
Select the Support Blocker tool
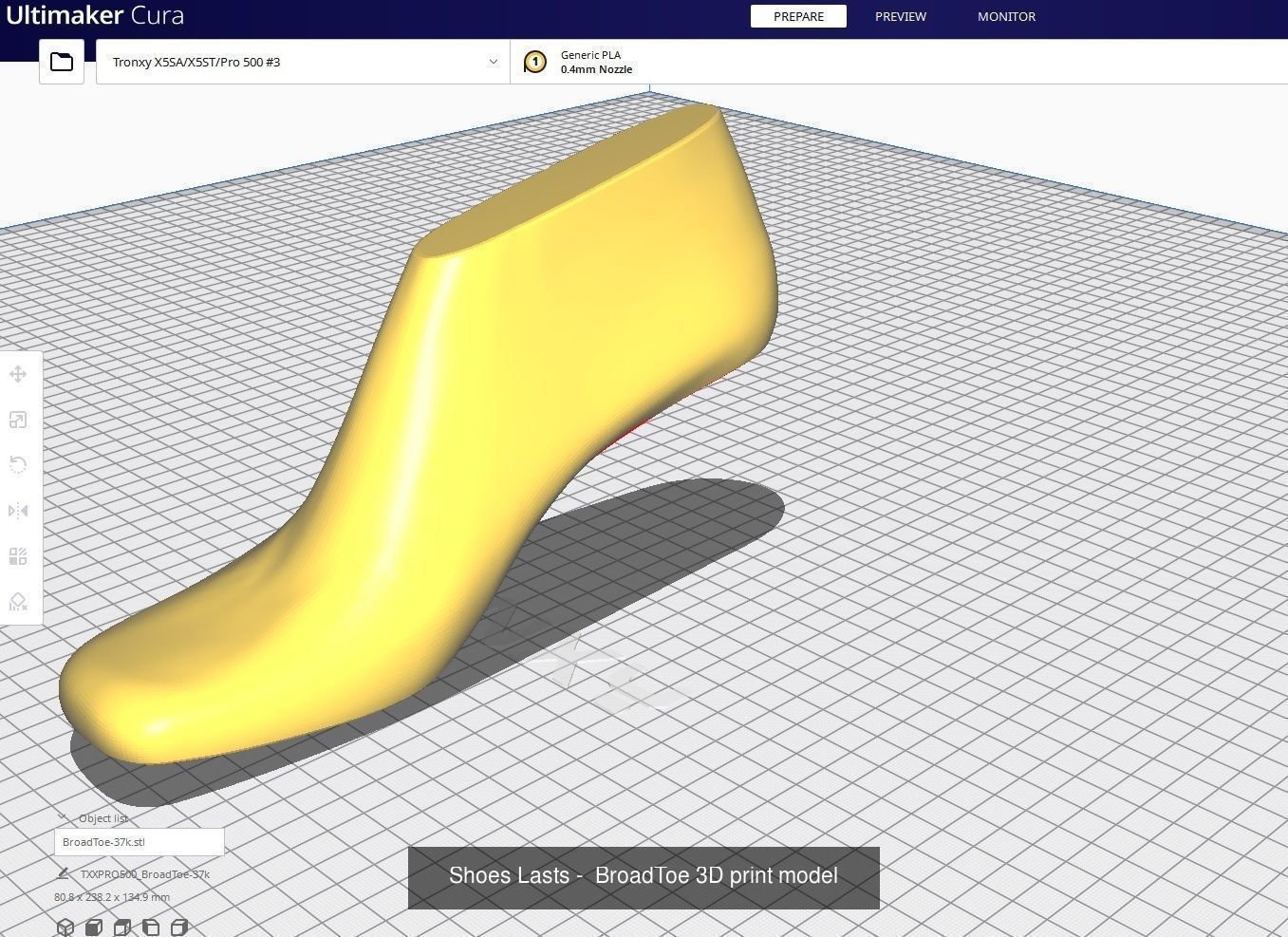[x=18, y=602]
